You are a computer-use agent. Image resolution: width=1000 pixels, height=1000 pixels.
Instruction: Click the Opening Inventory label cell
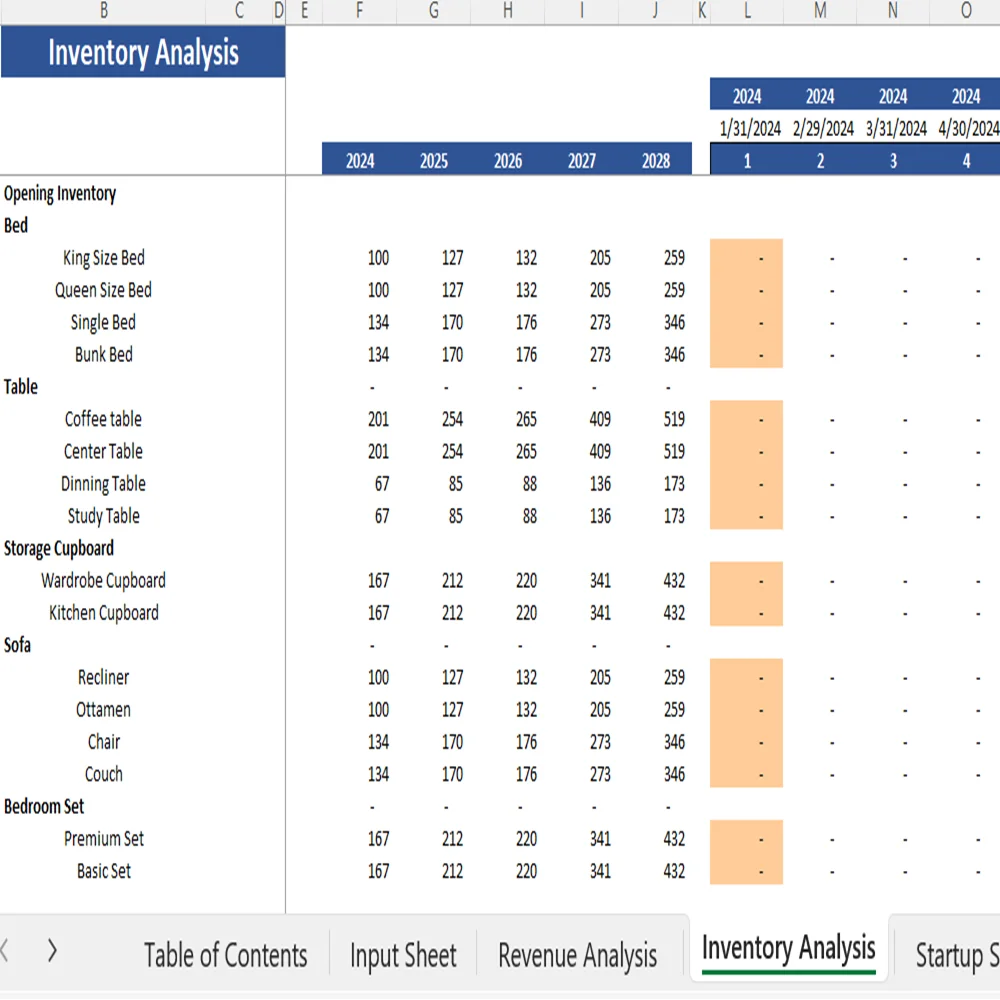coord(60,193)
